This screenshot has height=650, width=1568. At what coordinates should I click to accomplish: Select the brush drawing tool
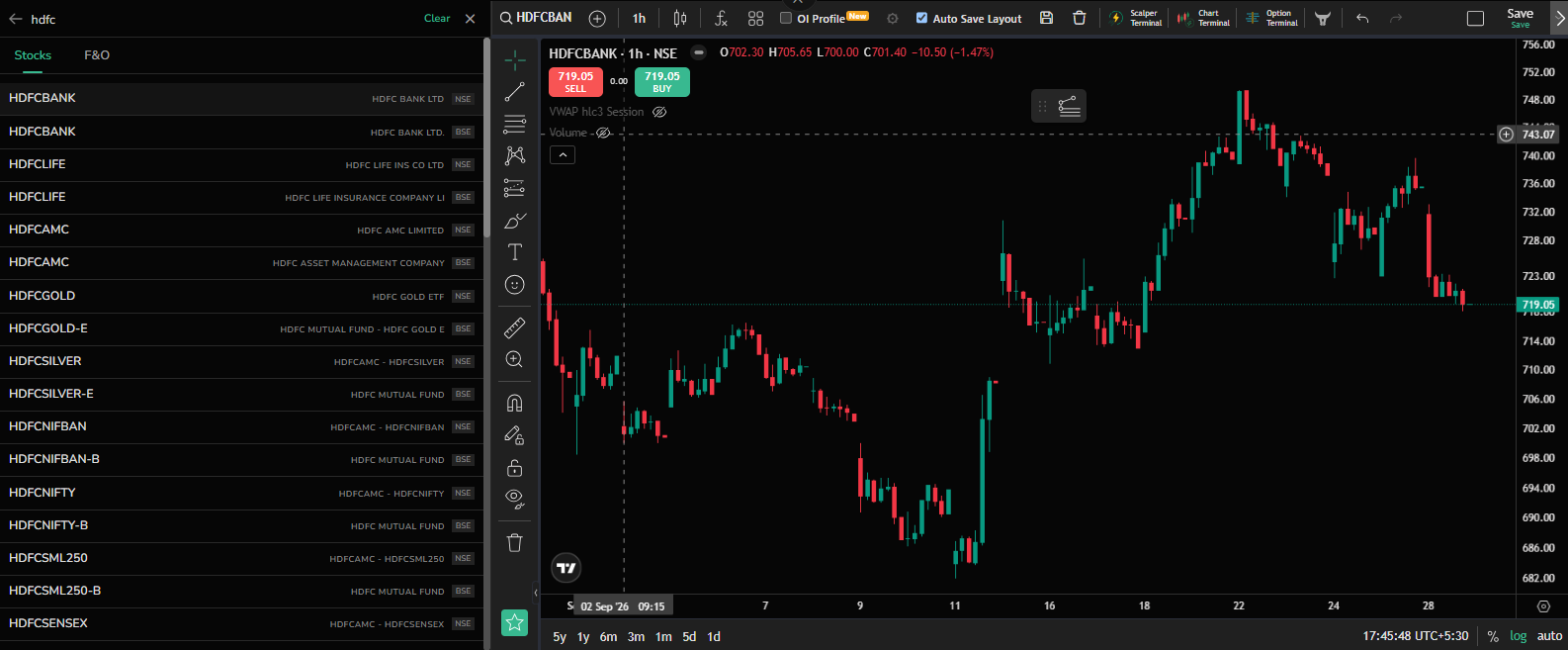514,221
